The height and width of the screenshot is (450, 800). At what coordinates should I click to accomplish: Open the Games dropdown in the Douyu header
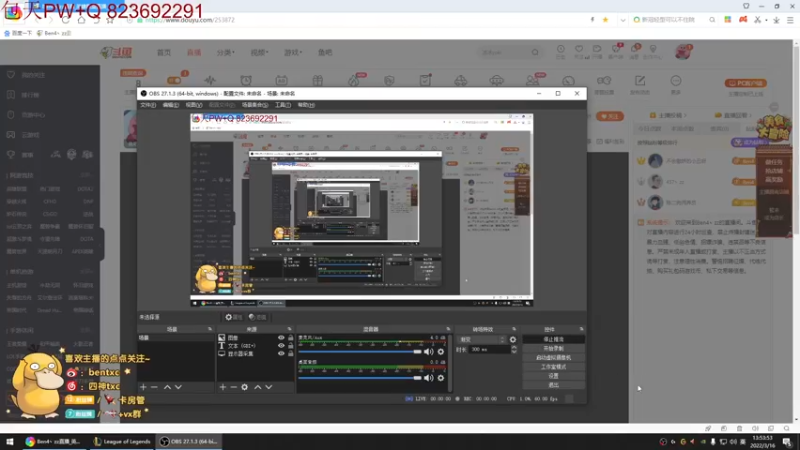click(x=293, y=53)
